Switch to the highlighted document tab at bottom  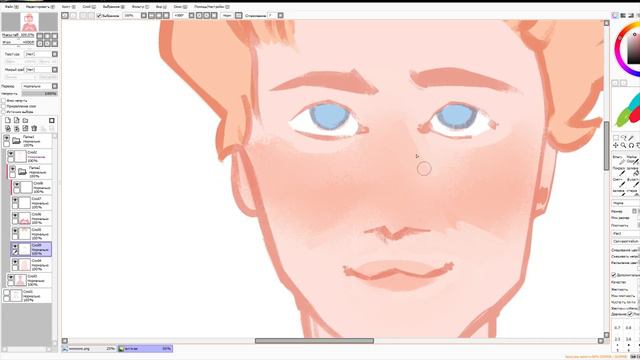pyautogui.click(x=145, y=349)
